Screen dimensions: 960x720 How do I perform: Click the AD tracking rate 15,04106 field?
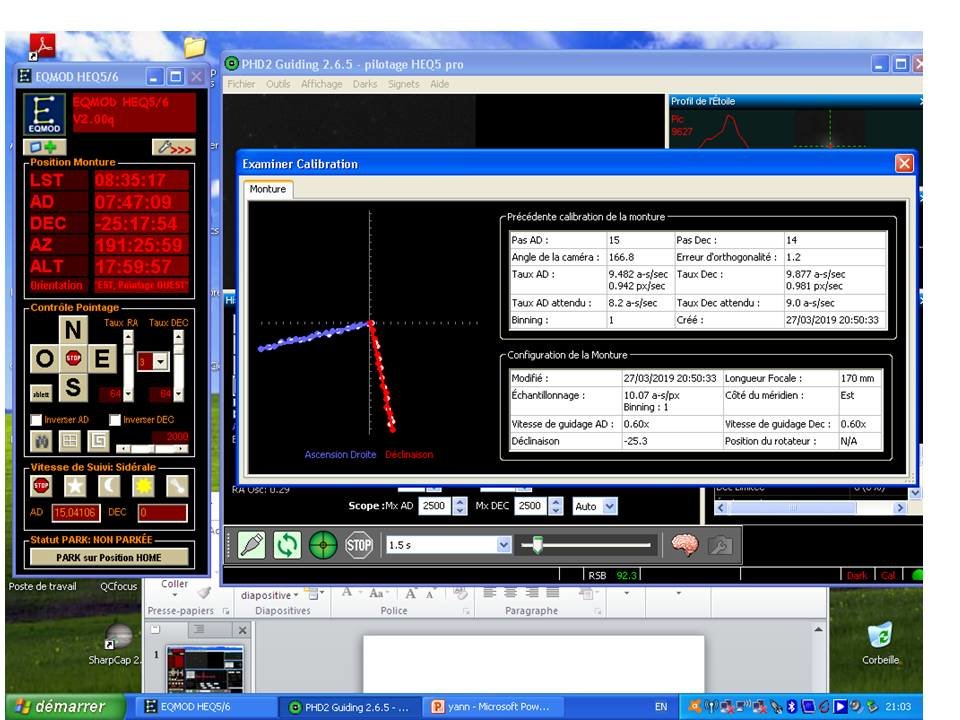(x=75, y=512)
